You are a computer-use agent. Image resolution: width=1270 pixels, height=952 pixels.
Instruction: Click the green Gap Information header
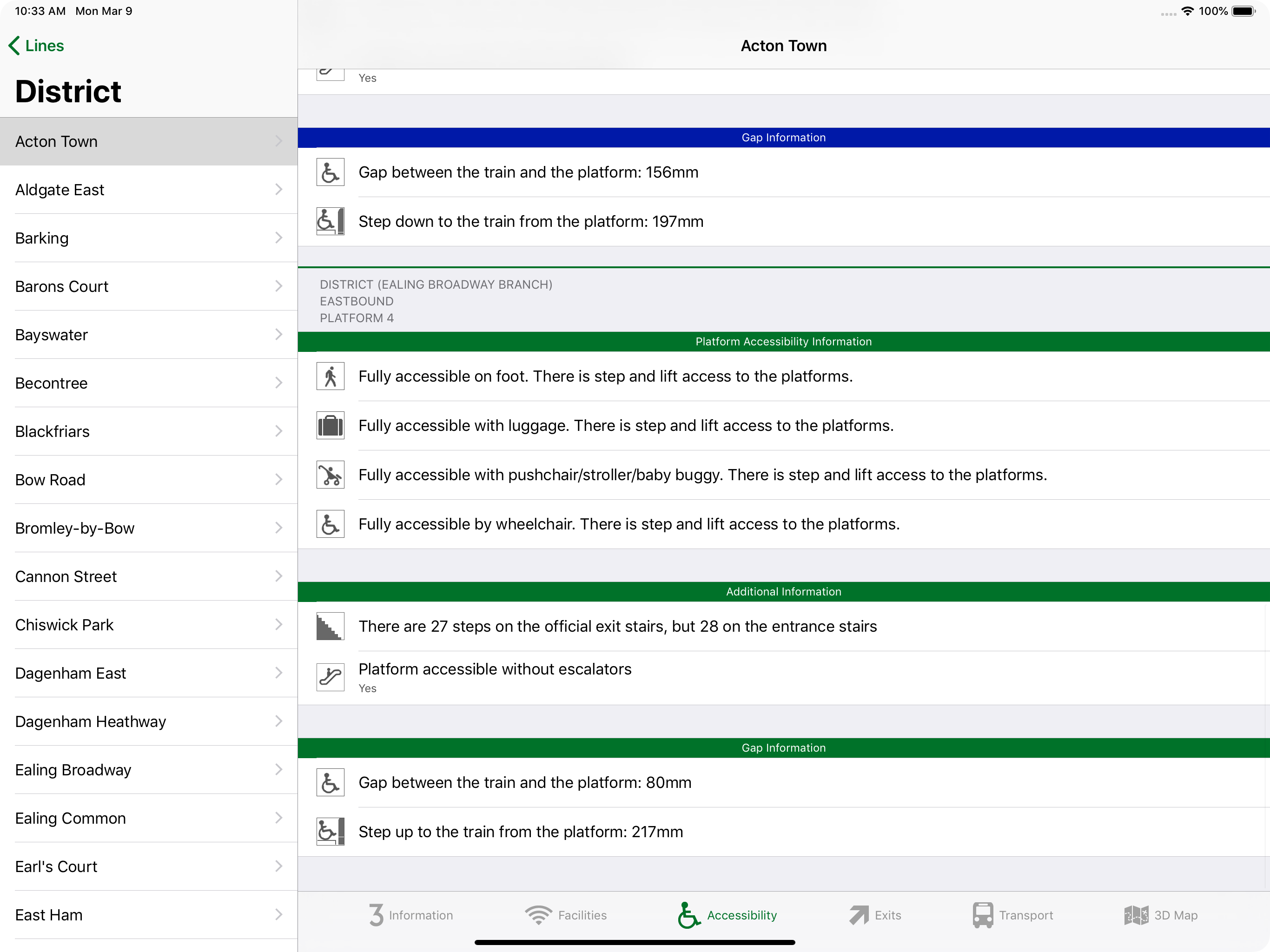click(x=784, y=747)
